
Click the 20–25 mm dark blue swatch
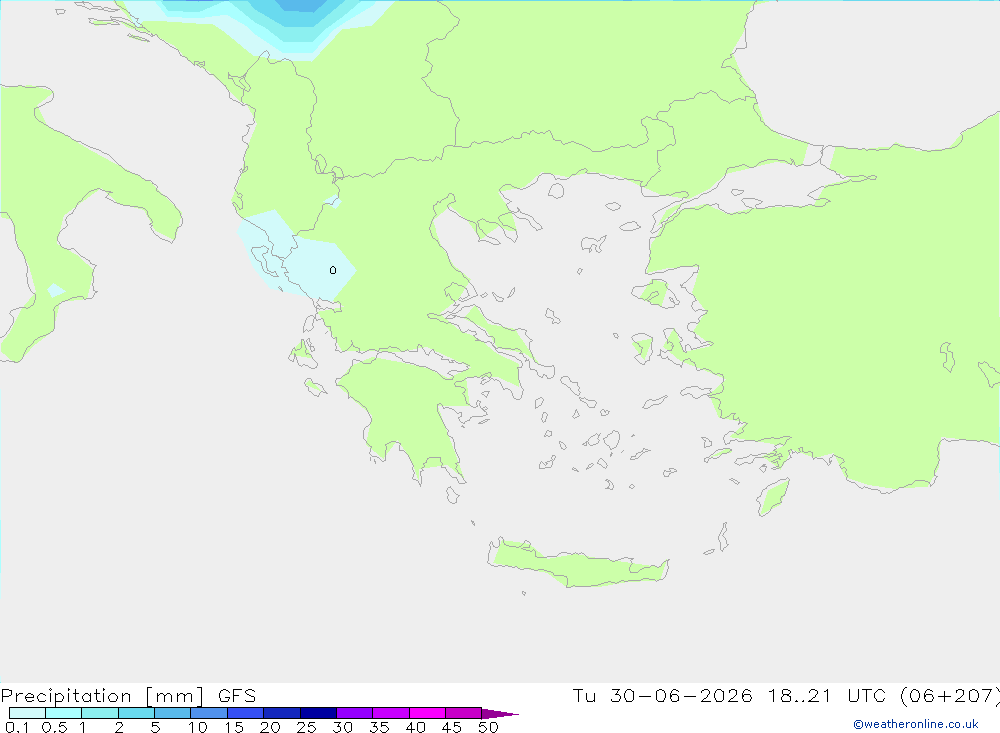[x=282, y=713]
